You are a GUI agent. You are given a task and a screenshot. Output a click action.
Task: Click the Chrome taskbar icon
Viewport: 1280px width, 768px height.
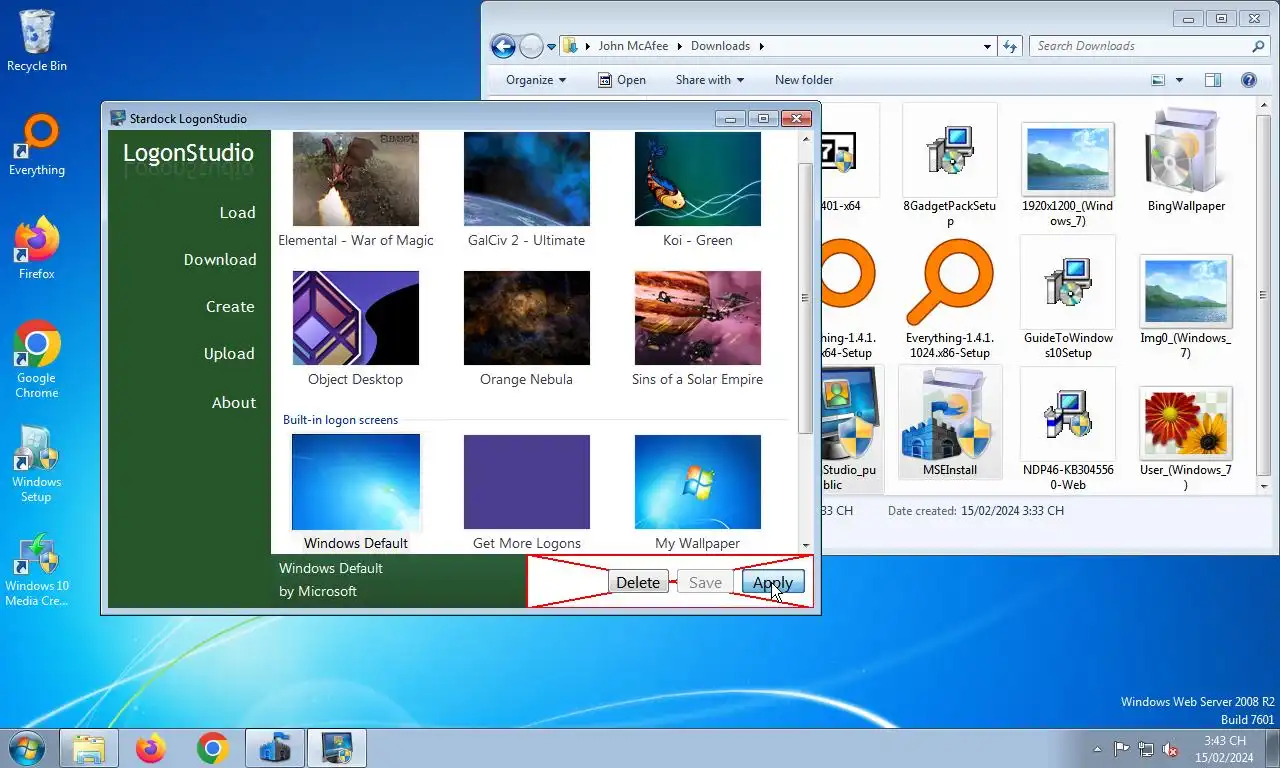coord(213,748)
